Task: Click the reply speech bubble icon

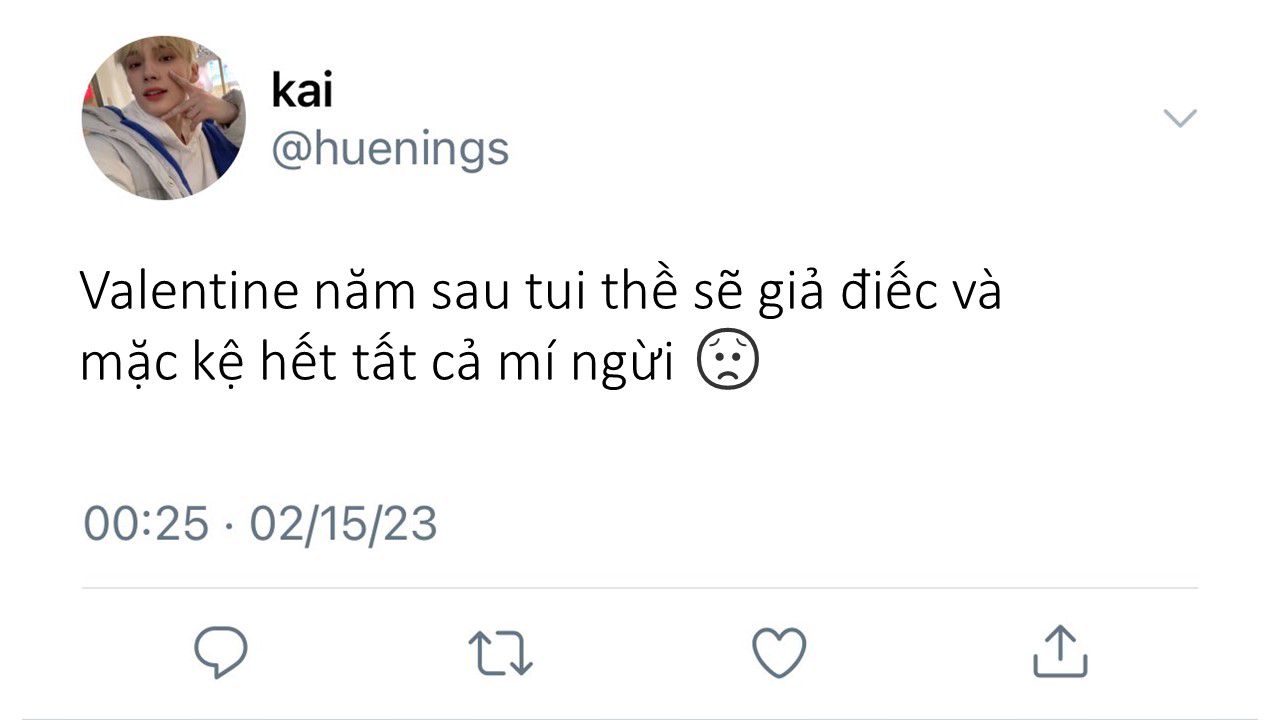Action: (x=220, y=653)
